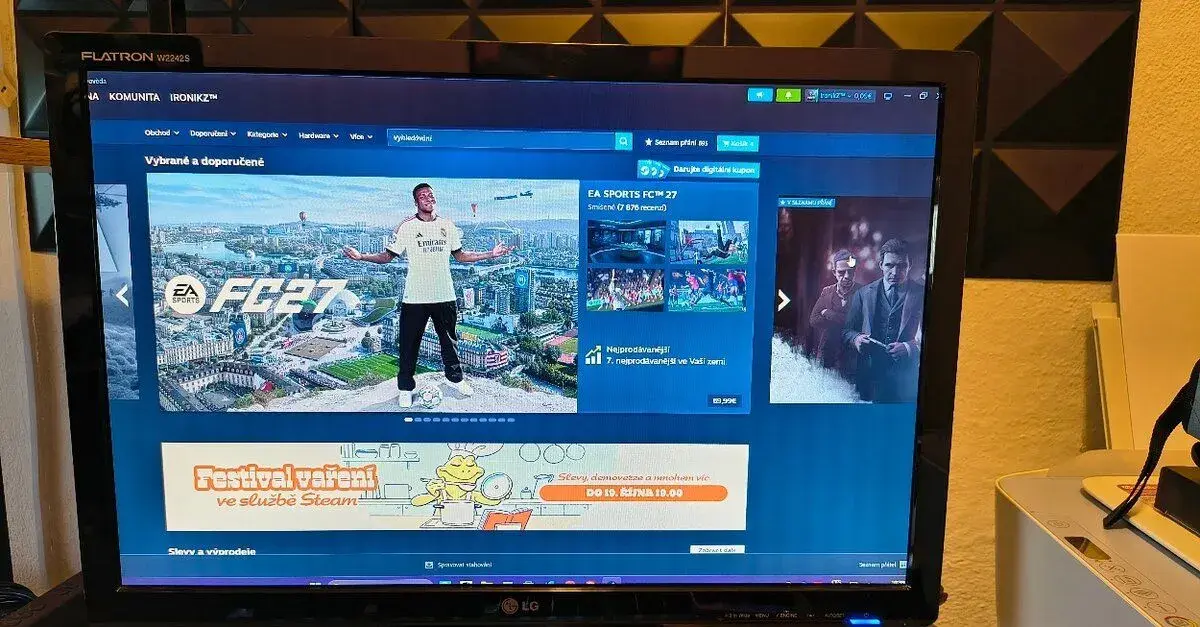Click the Big Picture monitor icon
The image size is (1200, 627).
click(889, 96)
